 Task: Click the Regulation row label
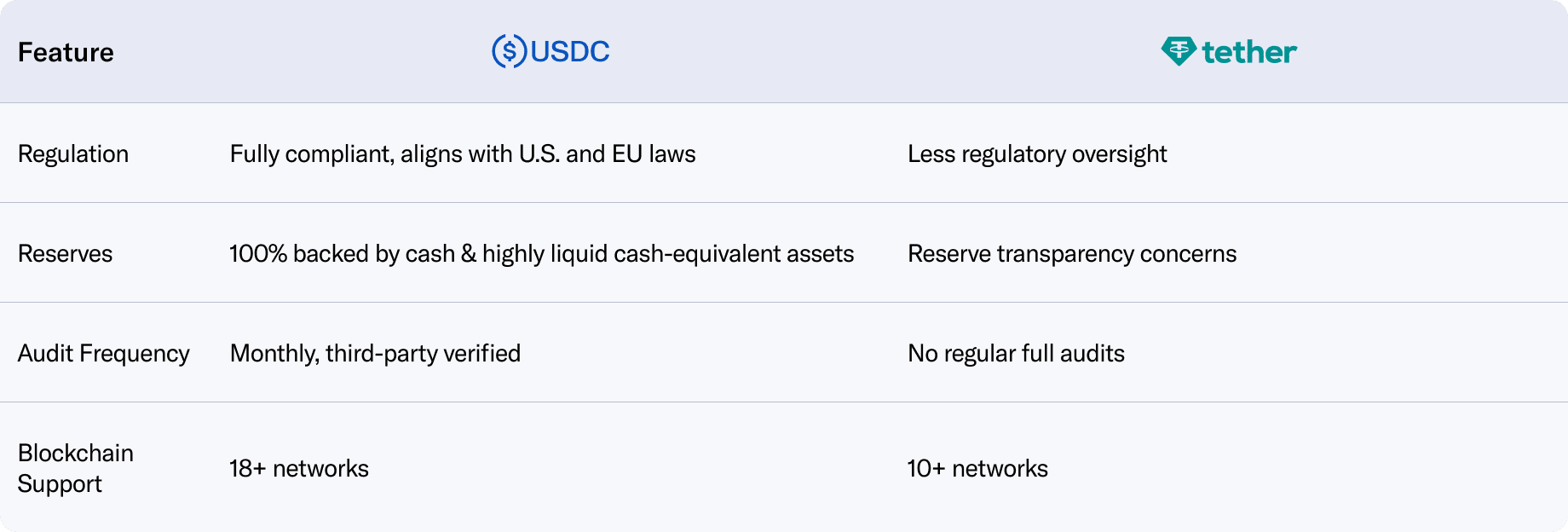click(73, 154)
